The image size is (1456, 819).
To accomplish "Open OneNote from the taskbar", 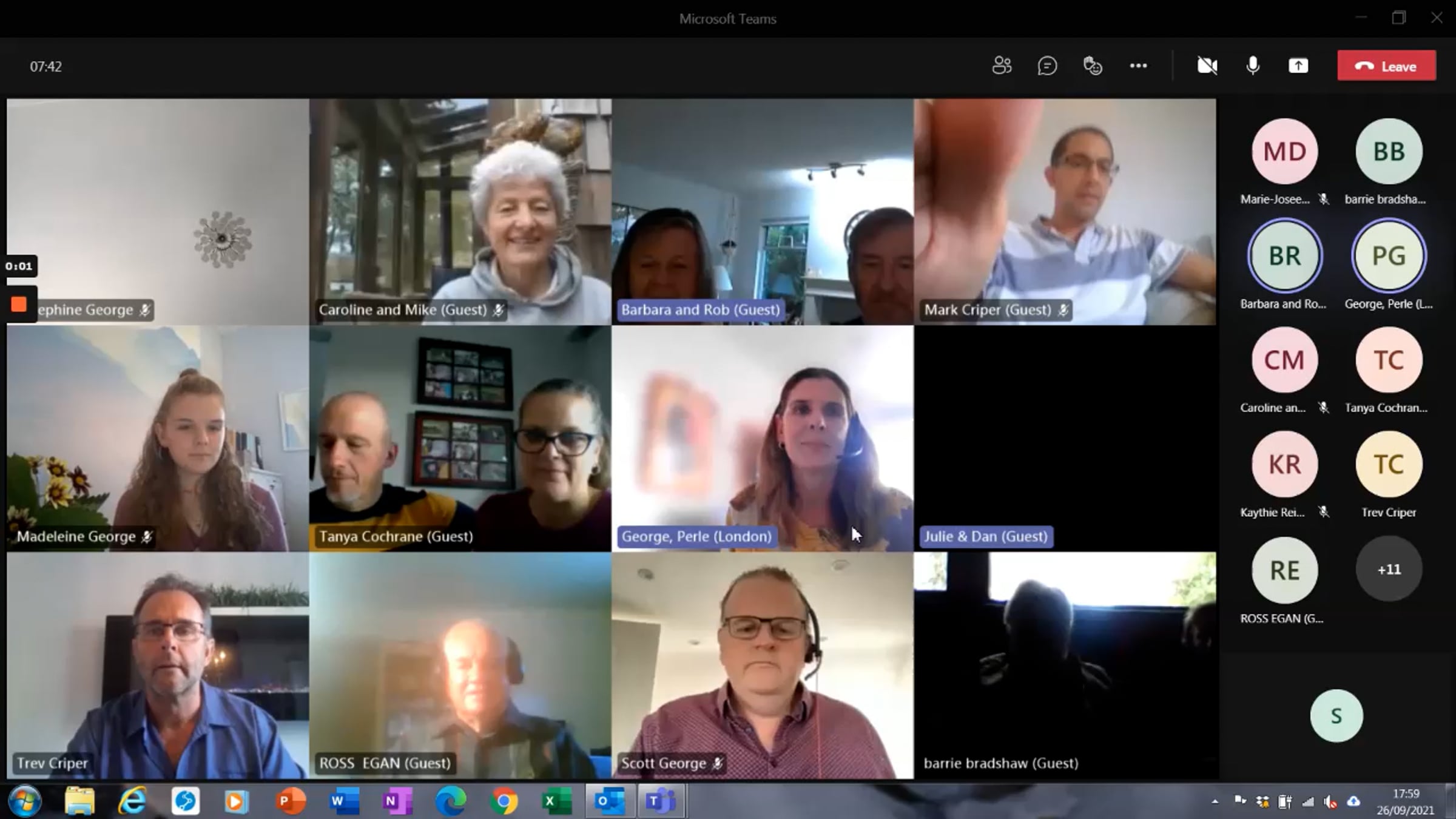I will 397,801.
